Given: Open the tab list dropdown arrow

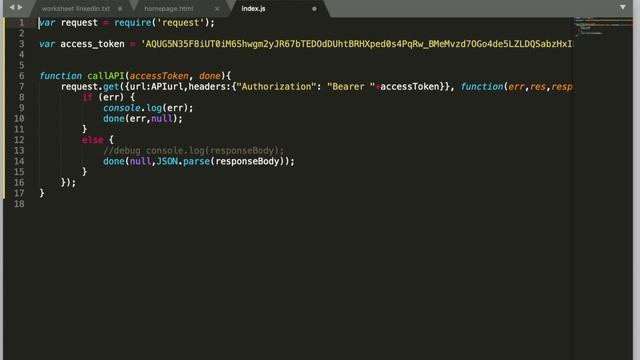Looking at the screenshot, I should (x=622, y=7).
